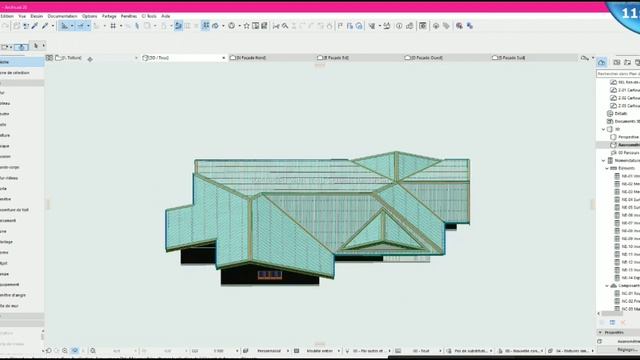The image size is (640, 360).
Task: Open the Fenêtres menu
Action: point(129,16)
